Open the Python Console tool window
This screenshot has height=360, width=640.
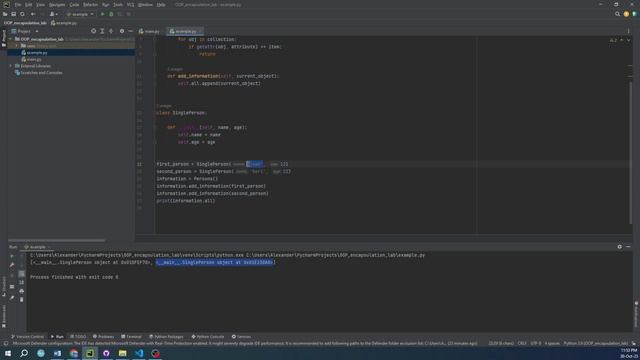click(208, 337)
